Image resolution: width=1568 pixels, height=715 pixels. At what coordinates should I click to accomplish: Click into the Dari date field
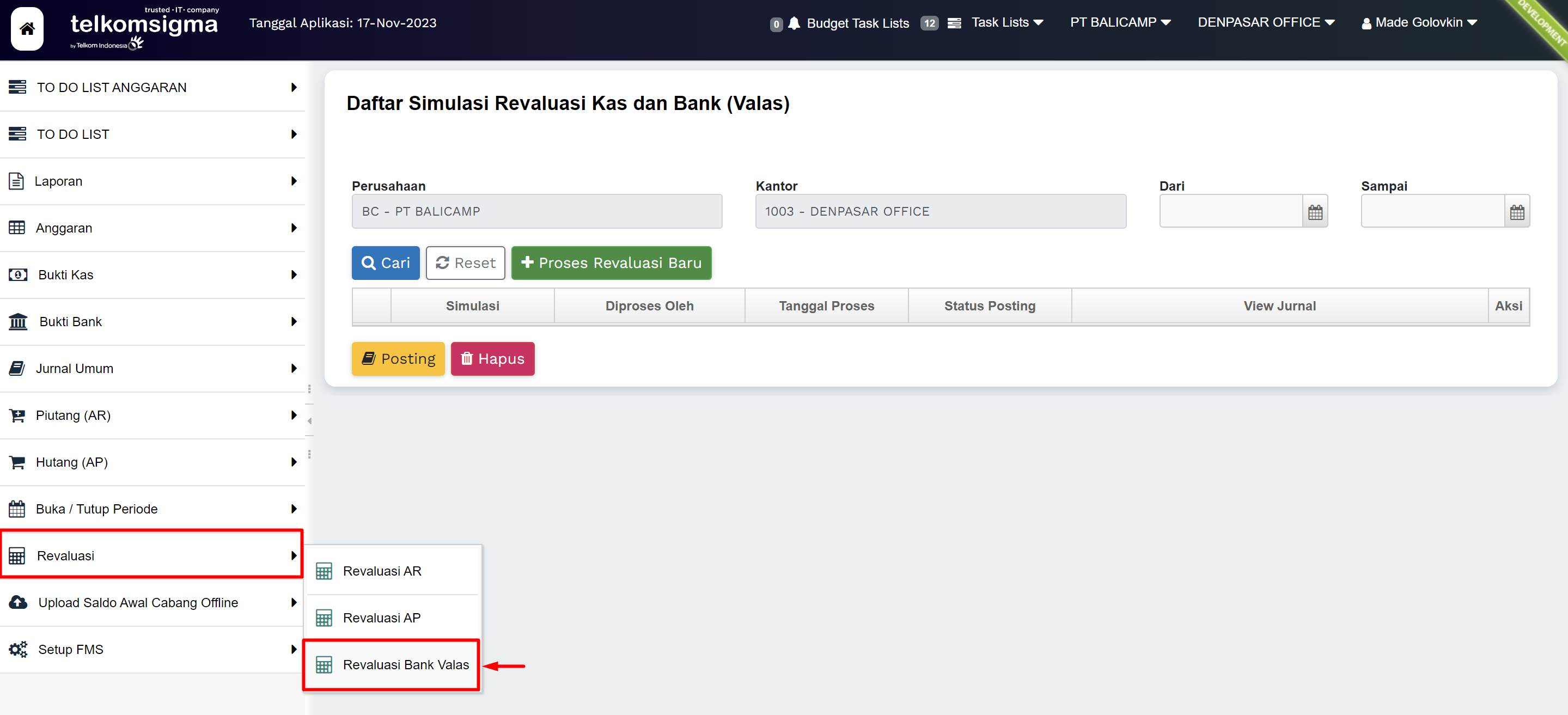[1230, 212]
